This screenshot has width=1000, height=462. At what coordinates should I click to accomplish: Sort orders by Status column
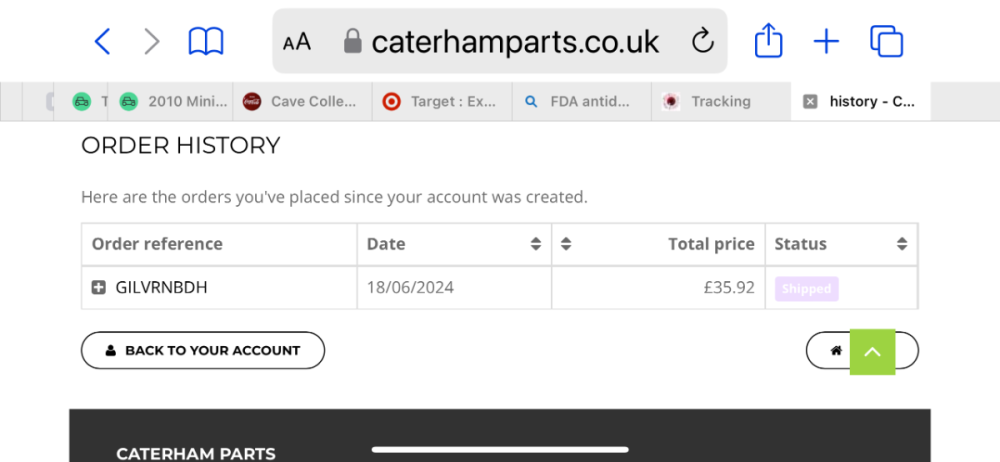[902, 244]
